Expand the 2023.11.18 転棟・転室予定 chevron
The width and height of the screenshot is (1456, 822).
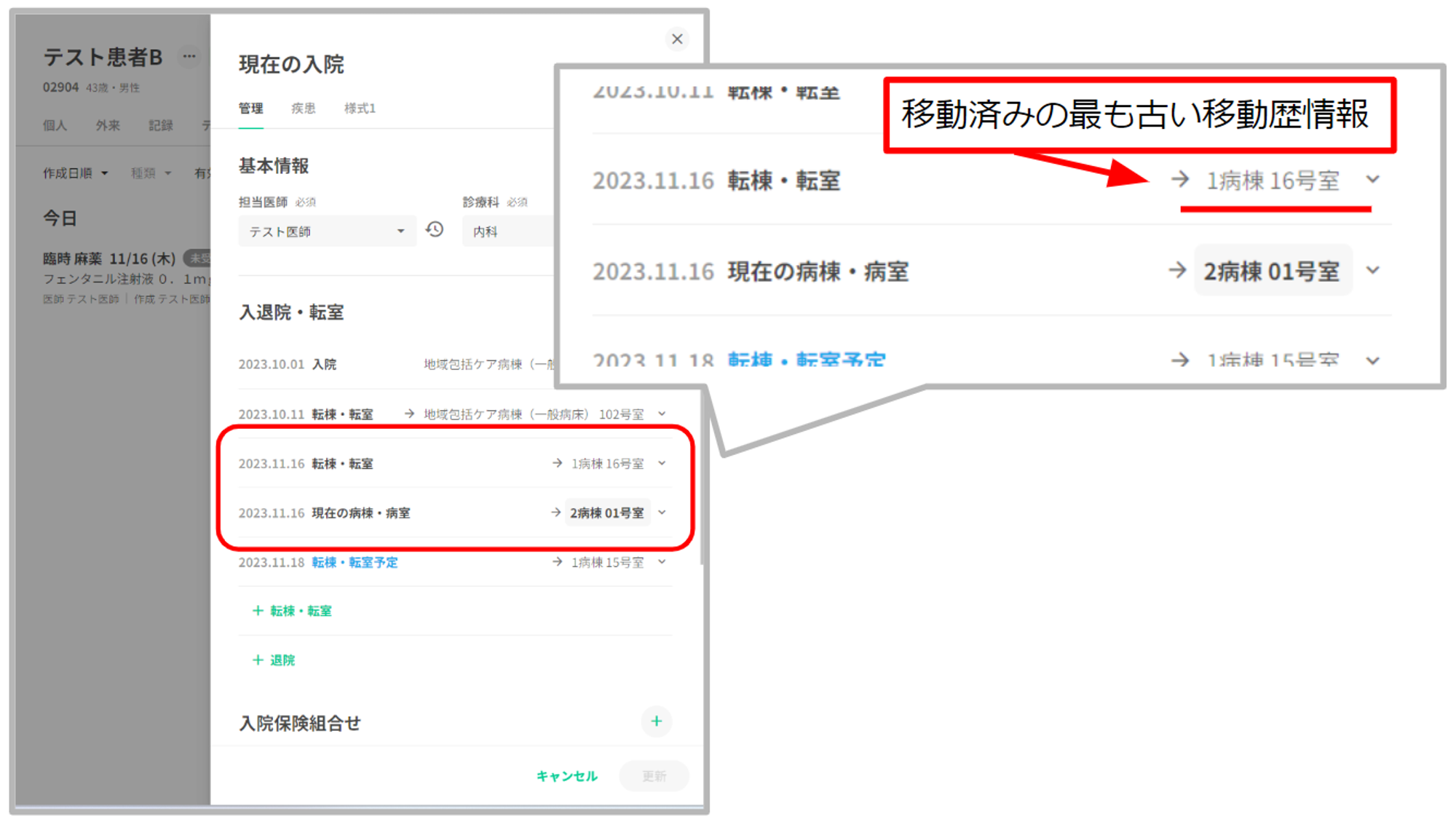tap(662, 562)
